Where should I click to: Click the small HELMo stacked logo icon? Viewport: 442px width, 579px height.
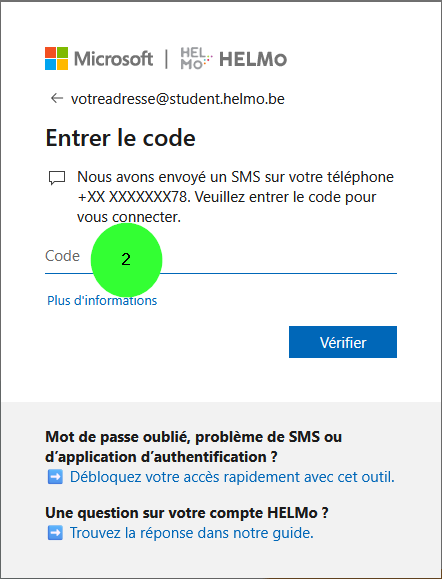click(196, 59)
